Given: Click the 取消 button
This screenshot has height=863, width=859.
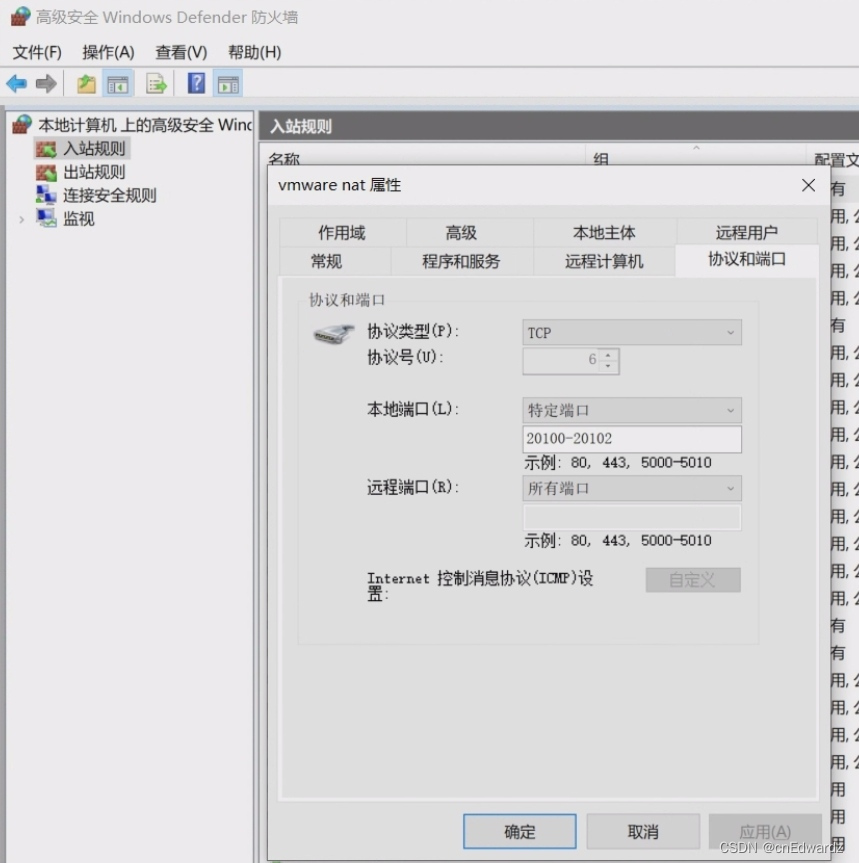Looking at the screenshot, I should pyautogui.click(x=643, y=832).
